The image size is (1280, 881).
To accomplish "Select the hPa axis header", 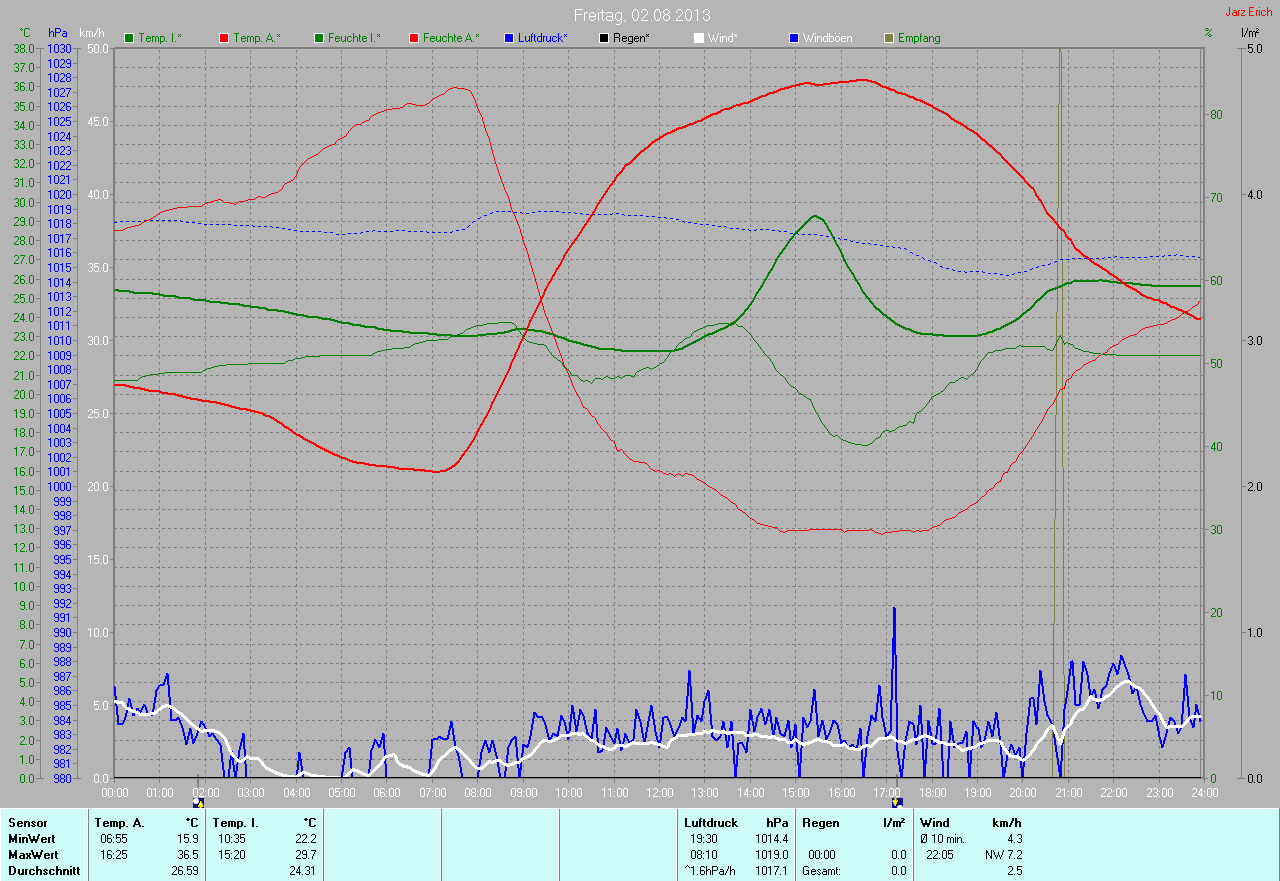I will [58, 33].
